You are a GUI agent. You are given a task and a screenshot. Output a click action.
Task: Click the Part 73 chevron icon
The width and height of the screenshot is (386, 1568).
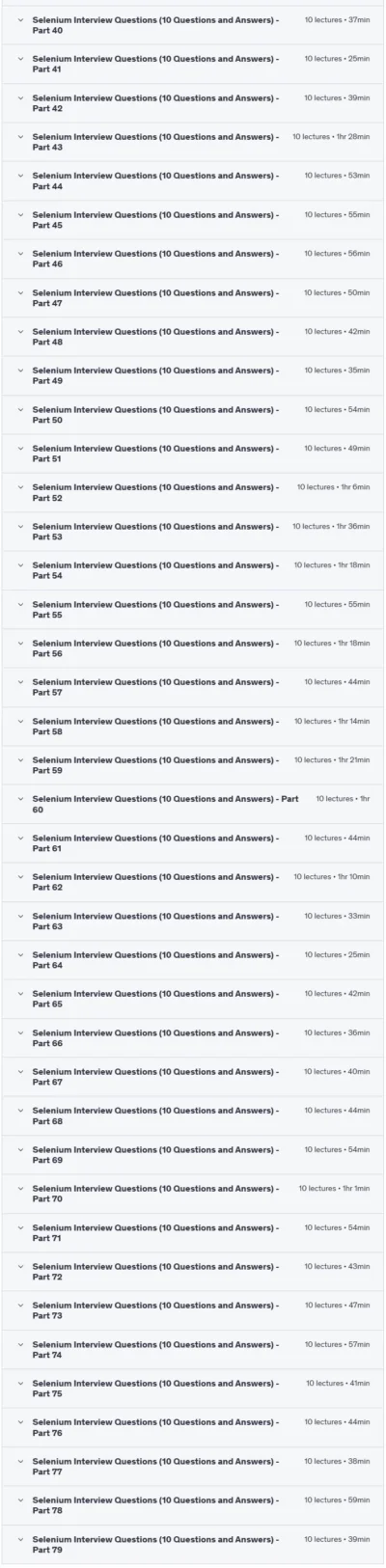tap(20, 1306)
